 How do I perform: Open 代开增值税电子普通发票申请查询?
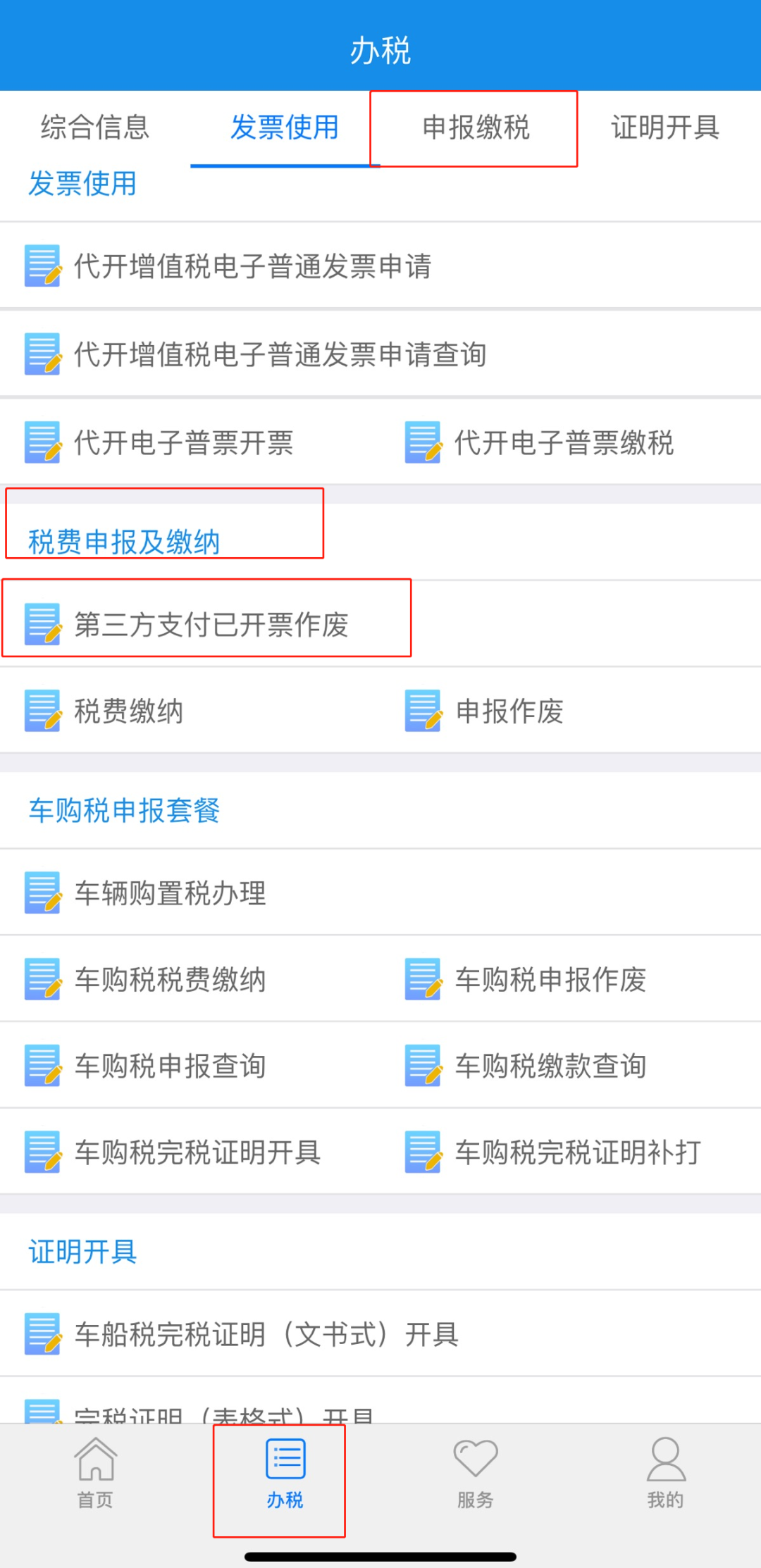tap(380, 354)
